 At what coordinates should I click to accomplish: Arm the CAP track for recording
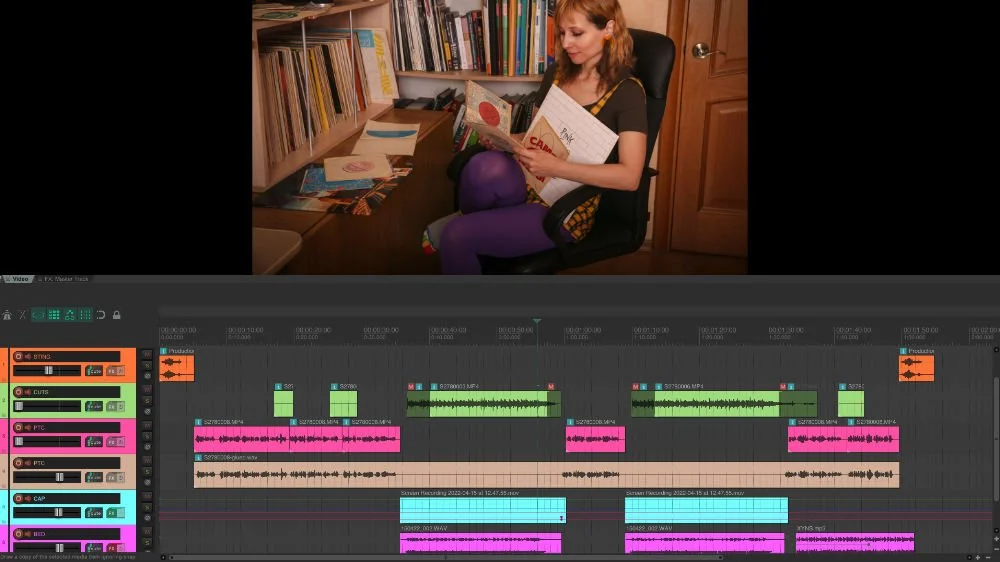point(18,498)
